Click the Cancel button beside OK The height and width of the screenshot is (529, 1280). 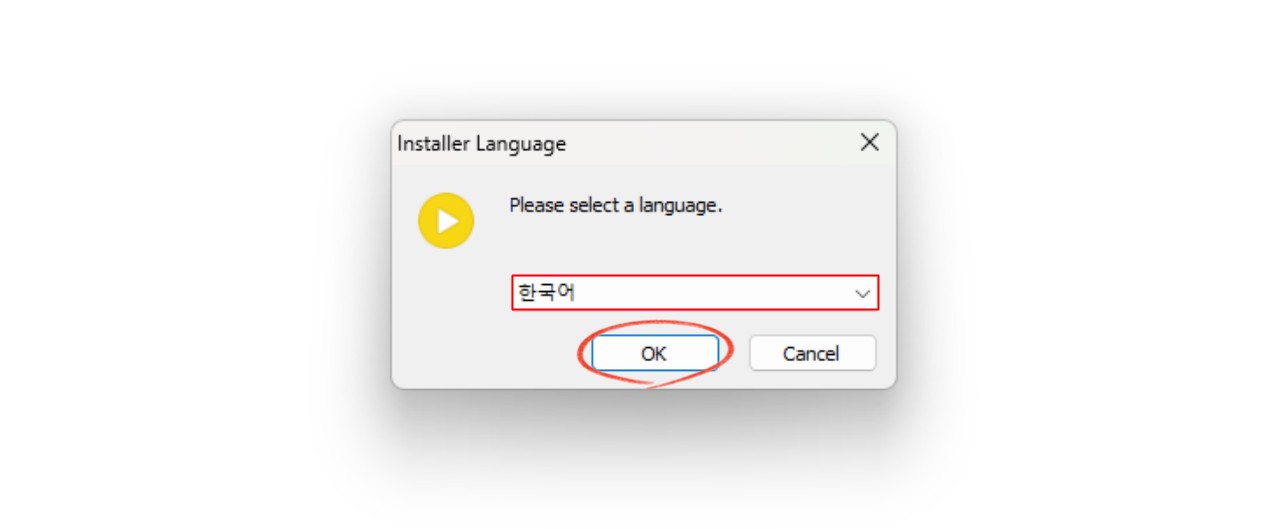tap(812, 353)
